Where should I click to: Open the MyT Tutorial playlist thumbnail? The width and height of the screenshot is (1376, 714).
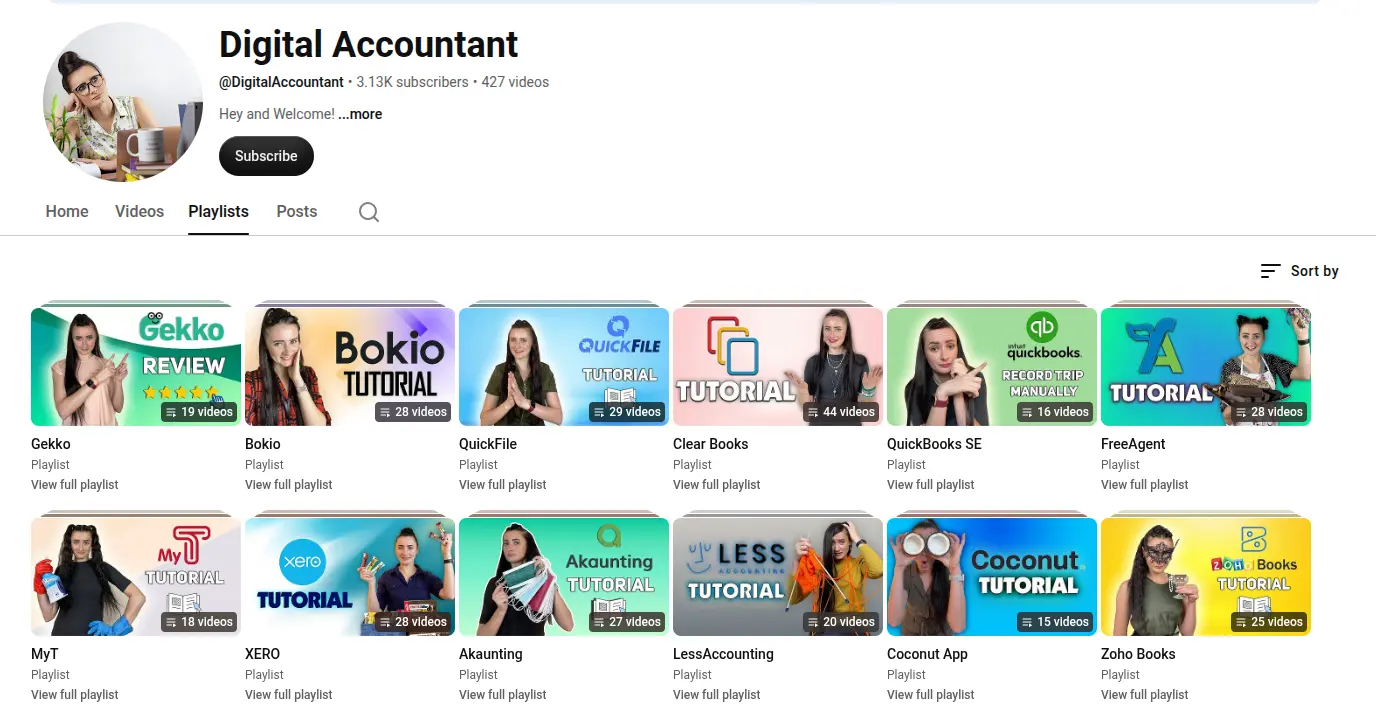point(136,577)
